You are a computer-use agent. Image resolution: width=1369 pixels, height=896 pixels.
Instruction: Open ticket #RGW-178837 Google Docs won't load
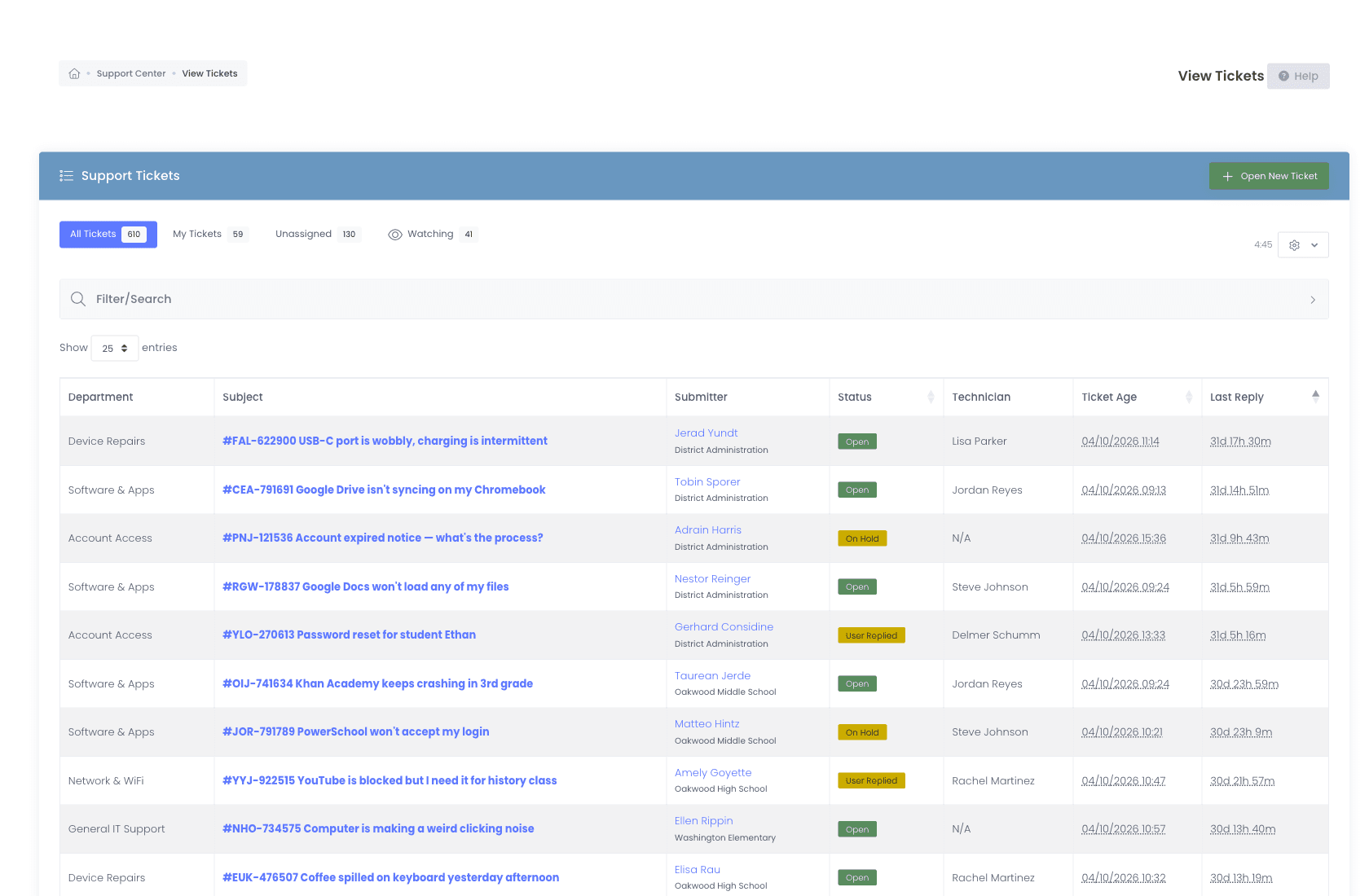pyautogui.click(x=366, y=586)
